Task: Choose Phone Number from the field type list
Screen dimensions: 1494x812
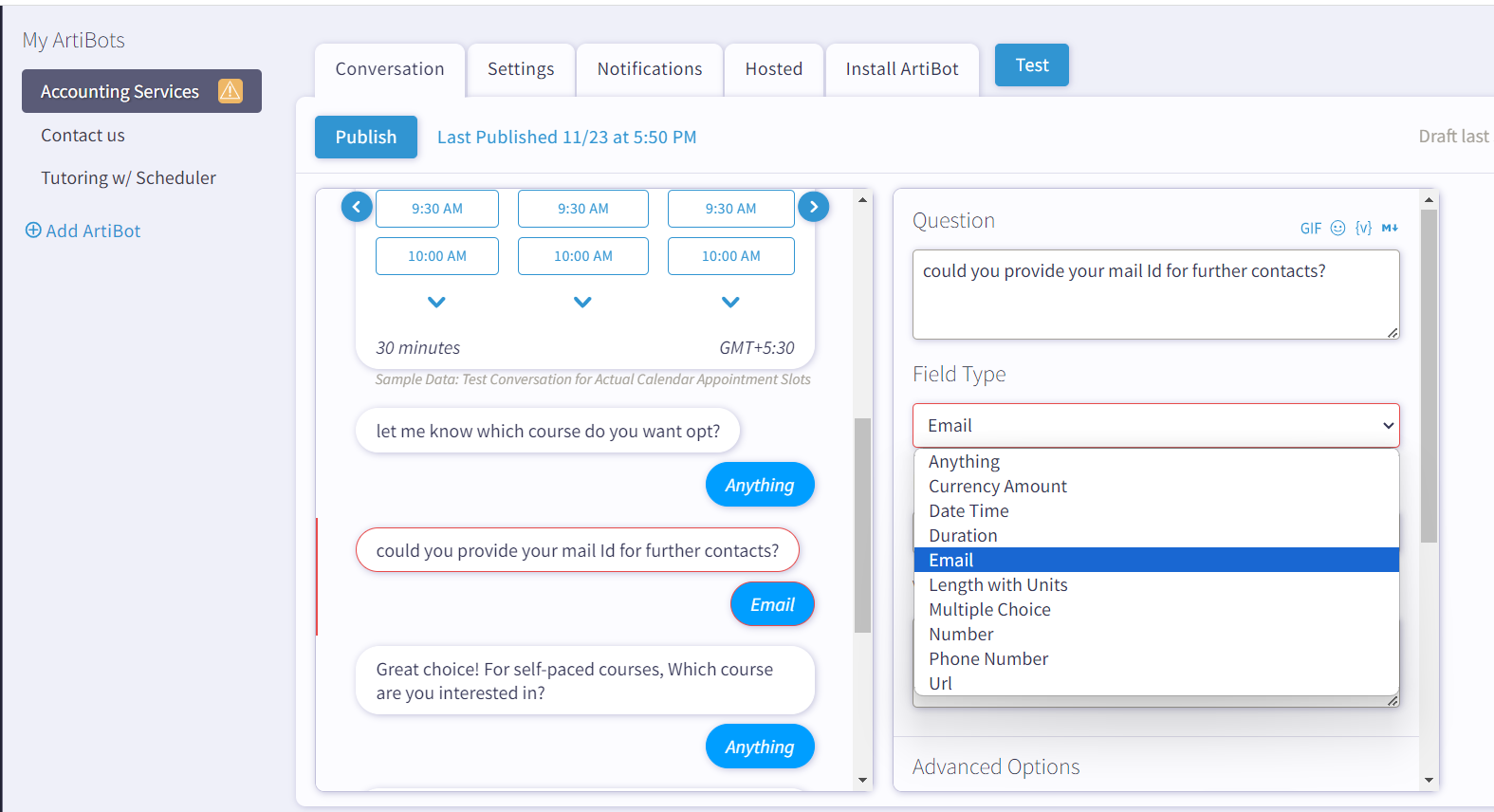Action: click(988, 659)
